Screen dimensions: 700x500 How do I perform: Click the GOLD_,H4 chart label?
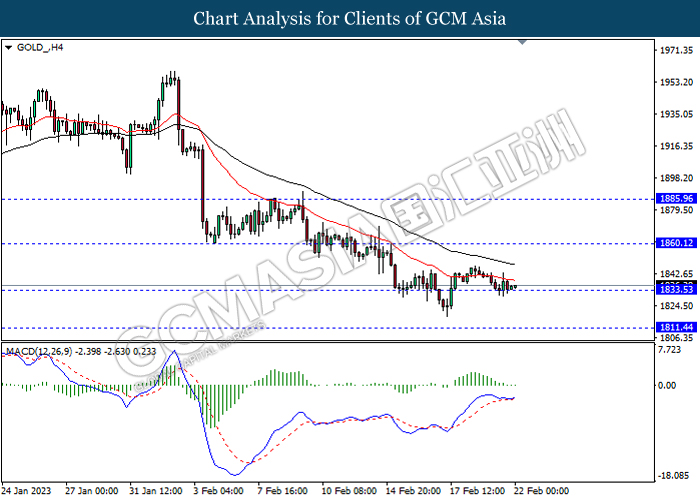(x=40, y=47)
